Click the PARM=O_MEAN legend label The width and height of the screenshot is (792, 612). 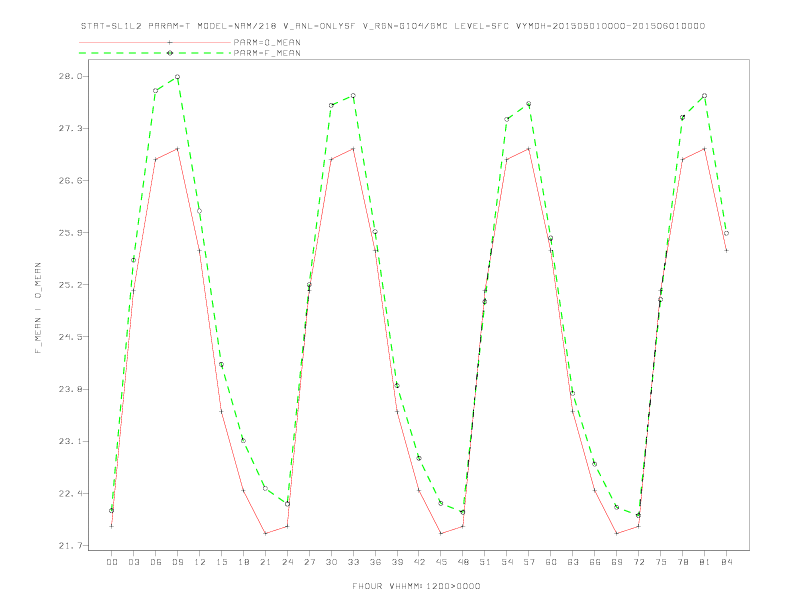[267, 42]
